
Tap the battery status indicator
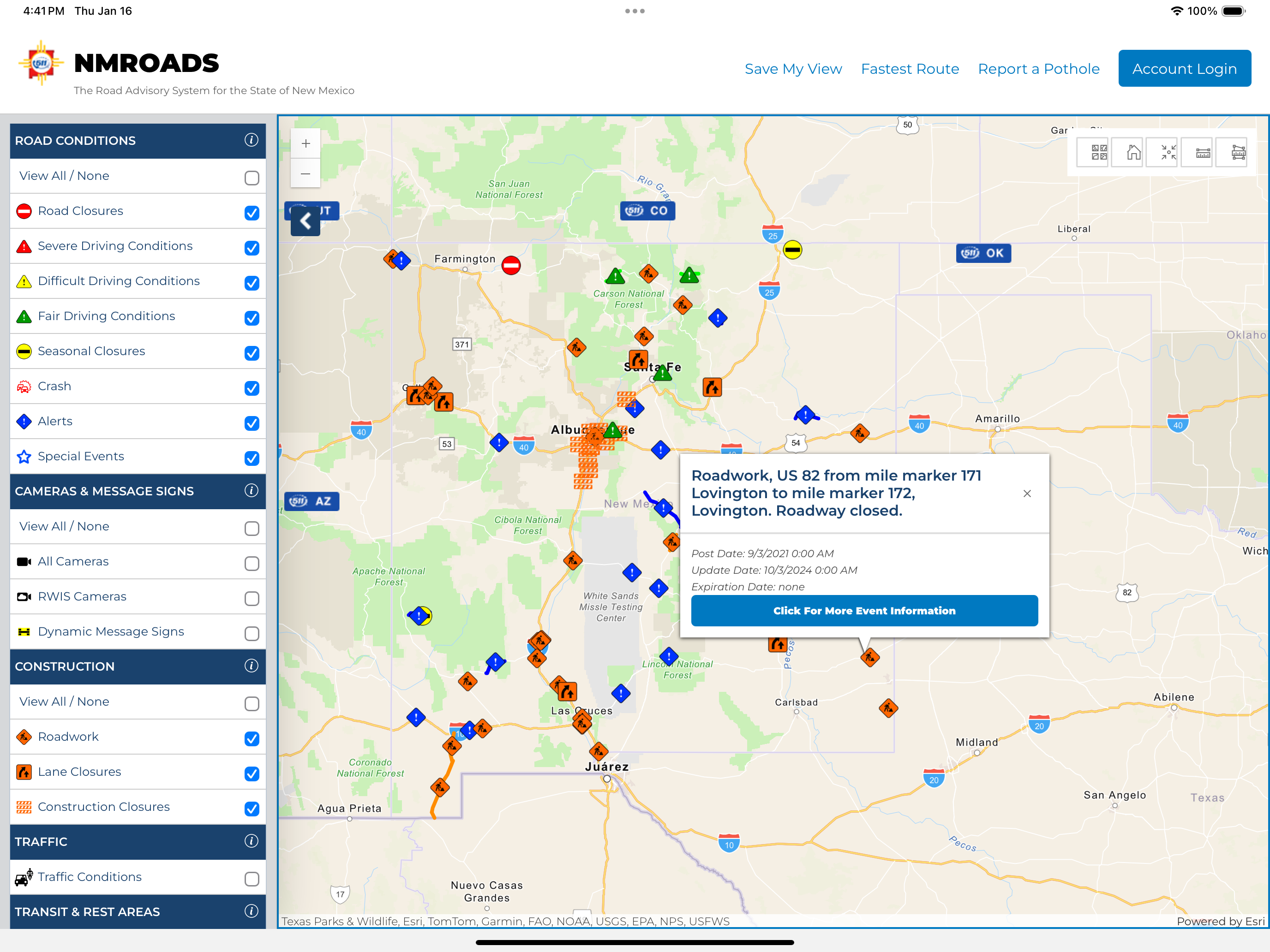click(1233, 11)
